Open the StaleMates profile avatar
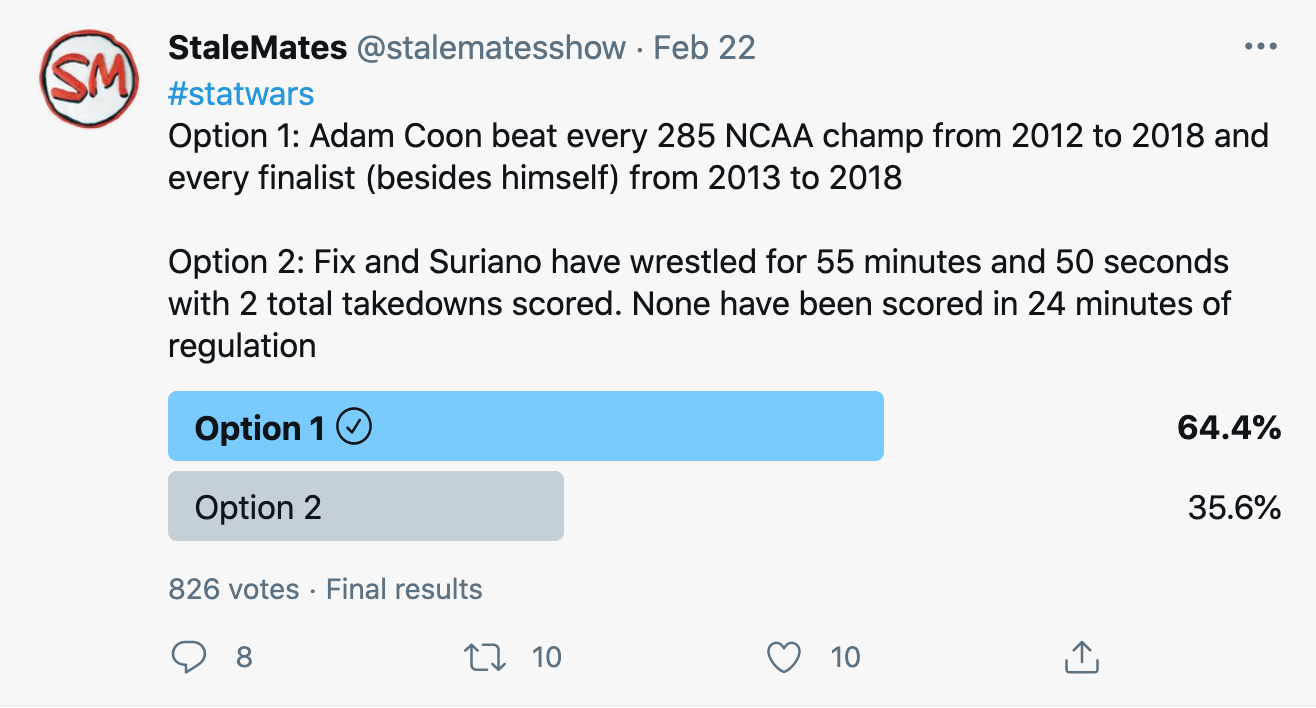 pos(87,77)
